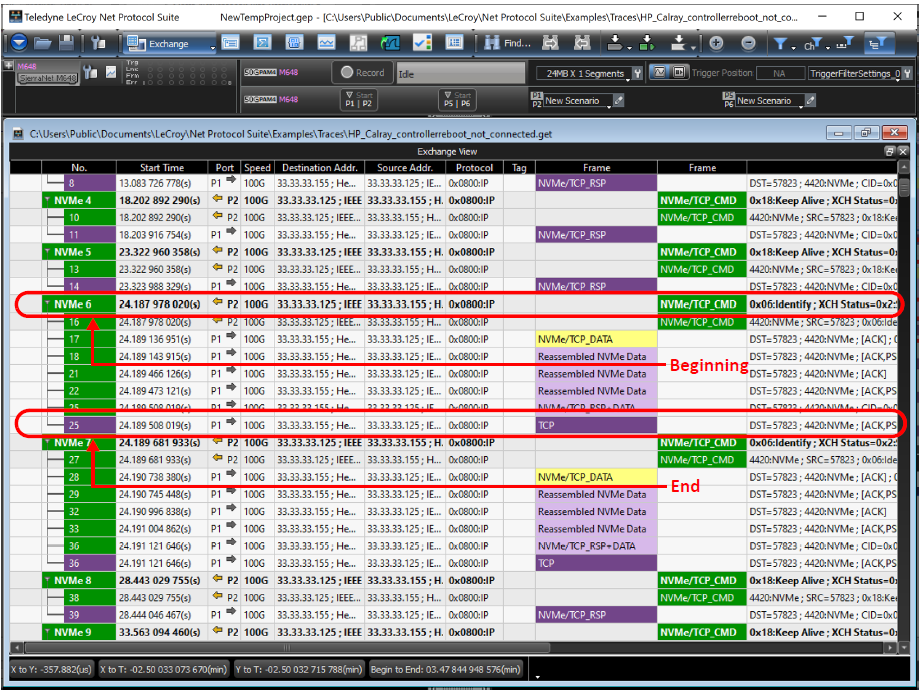Click the Record button
The image size is (920, 691).
(362, 72)
